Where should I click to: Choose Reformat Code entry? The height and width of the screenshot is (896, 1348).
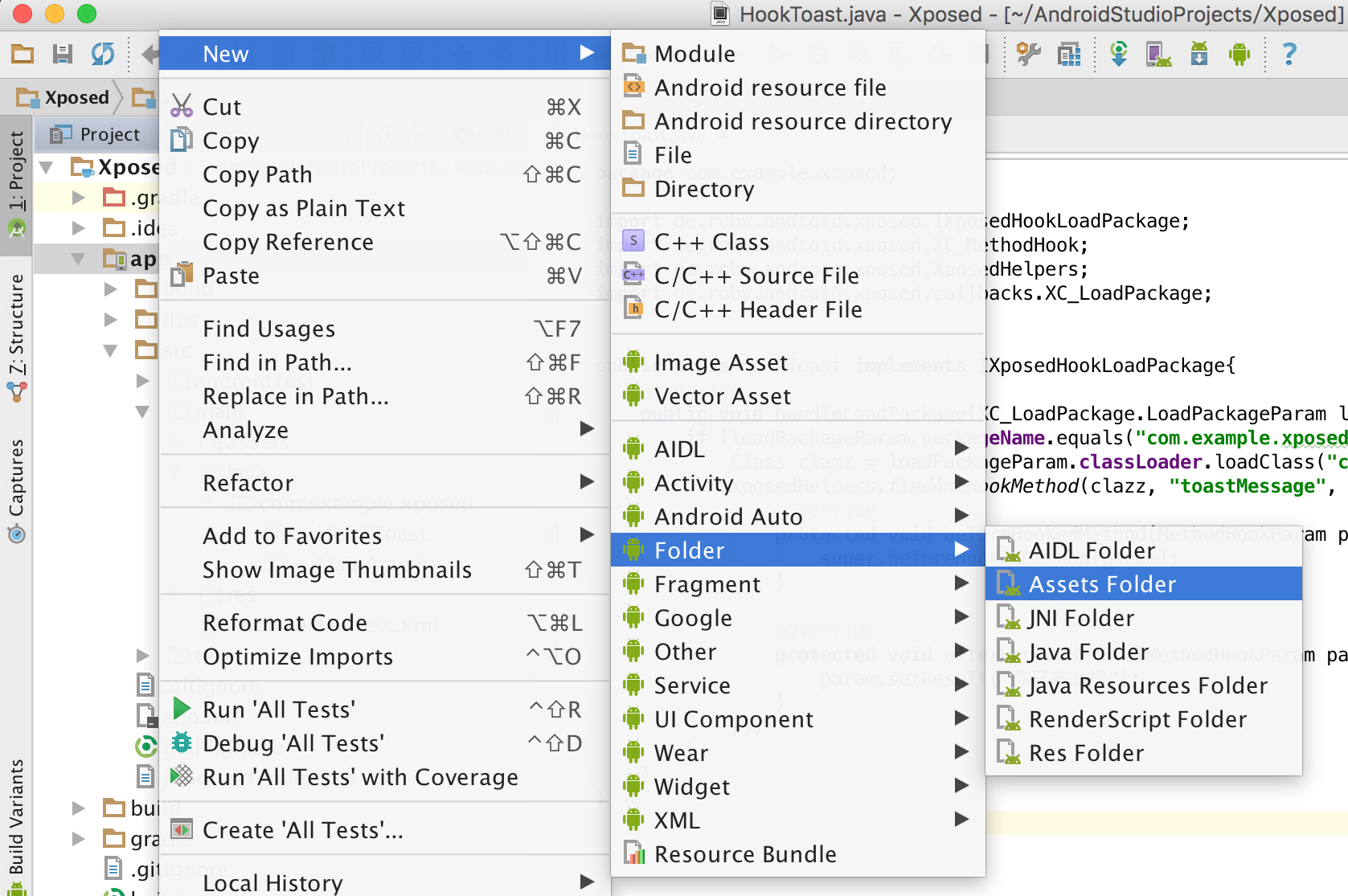[384, 623]
